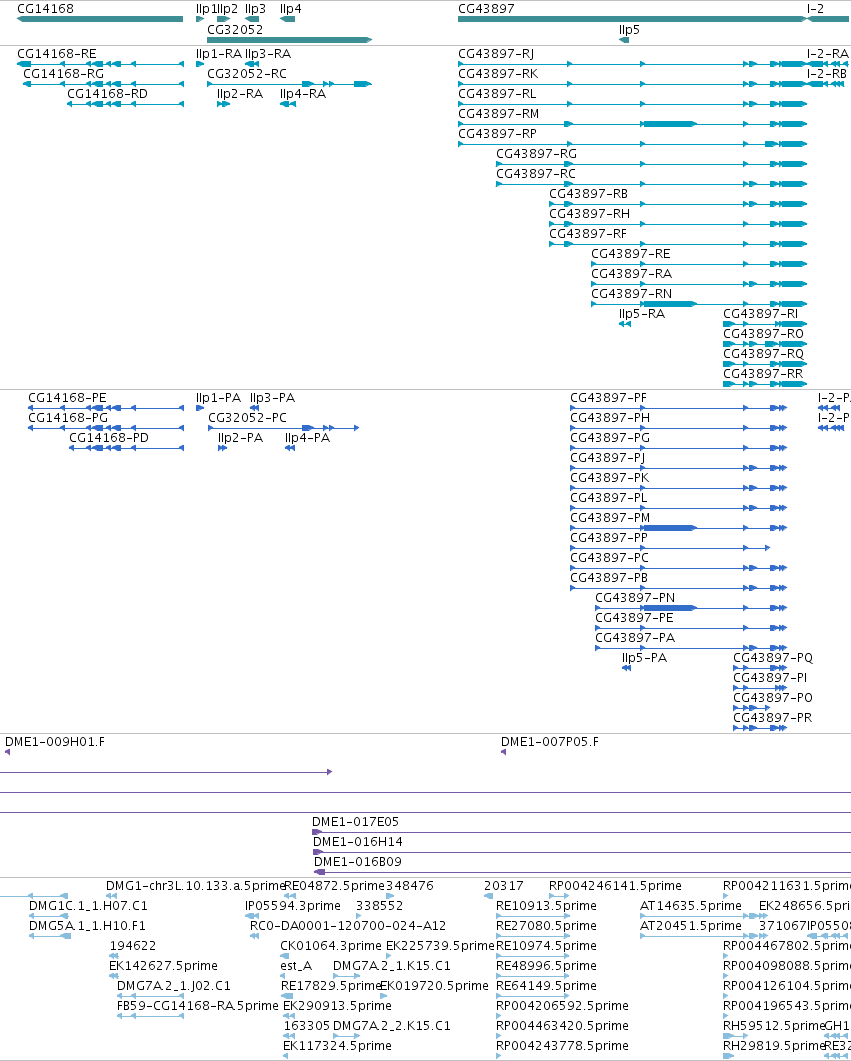Click the EK142627.5prime EST label
Viewport: 851px width, 1061px height.
(x=163, y=966)
